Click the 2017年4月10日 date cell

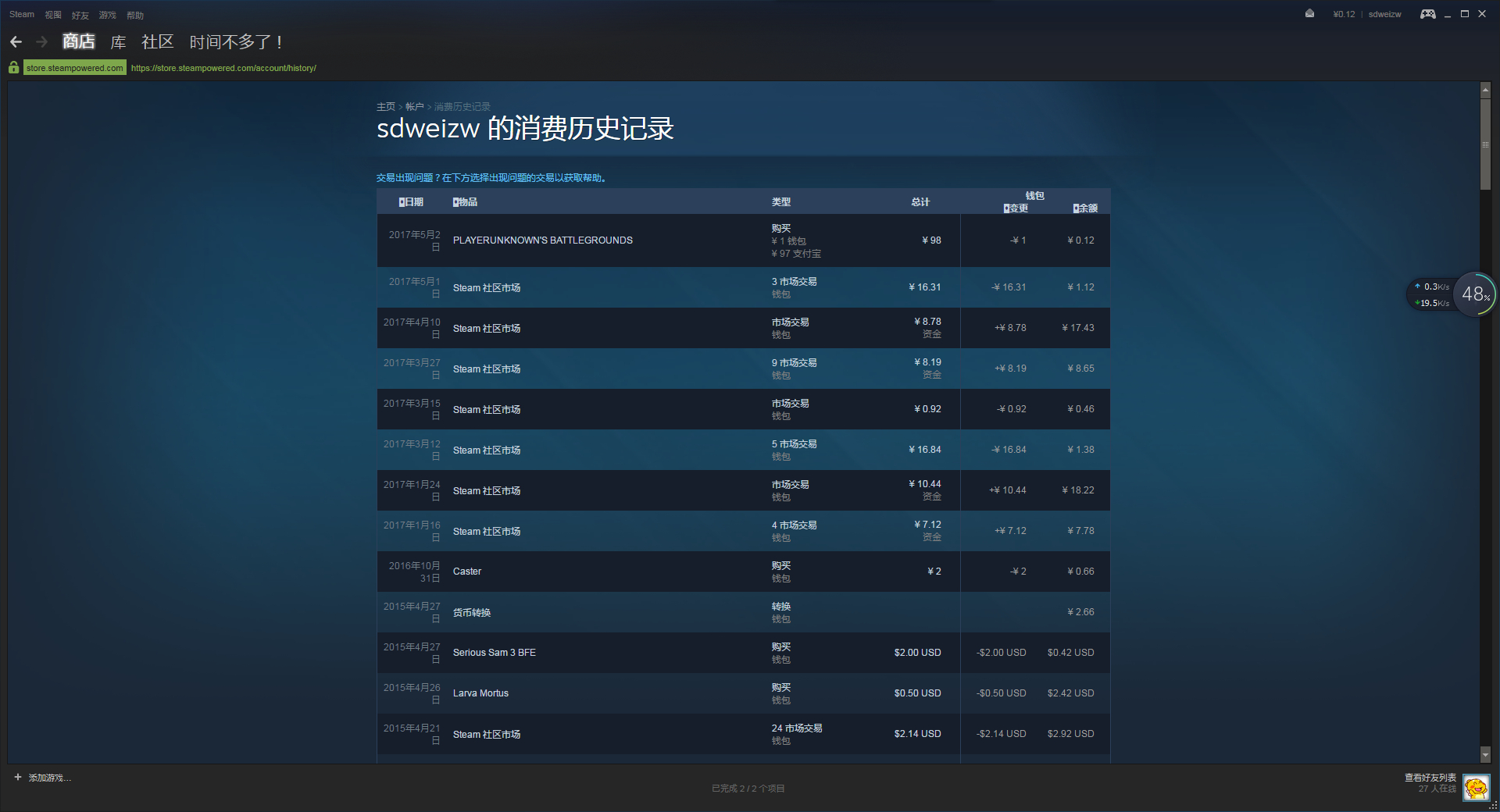(412, 328)
